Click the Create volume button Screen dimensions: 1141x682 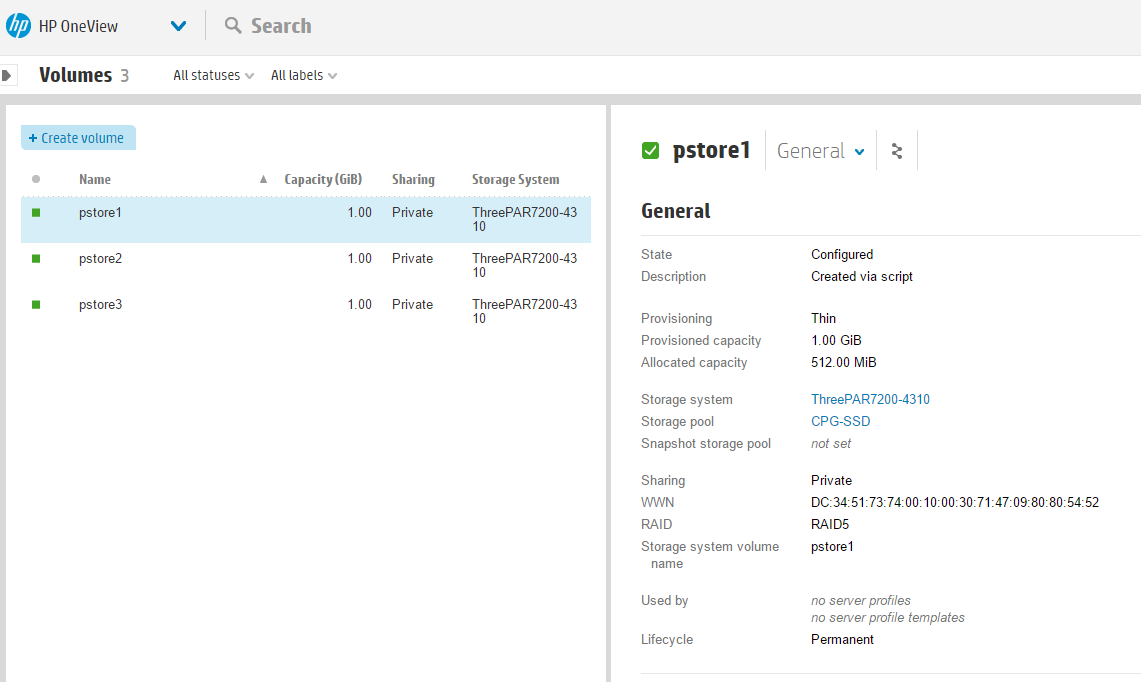tap(78, 138)
